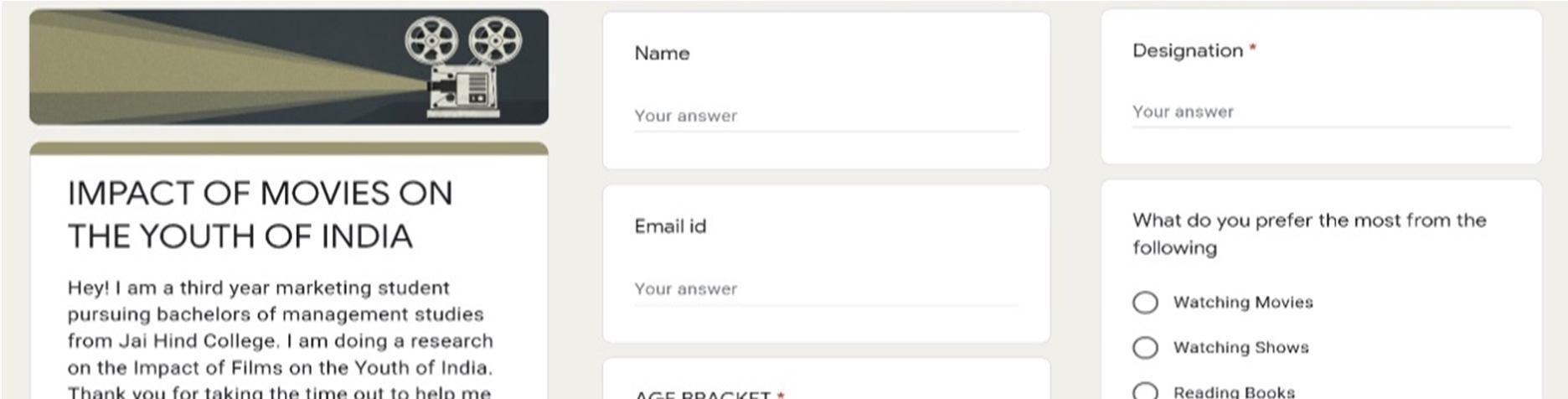Viewport: 1568px width, 399px height.
Task: Select the Watching Shows radio button
Action: click(1145, 348)
